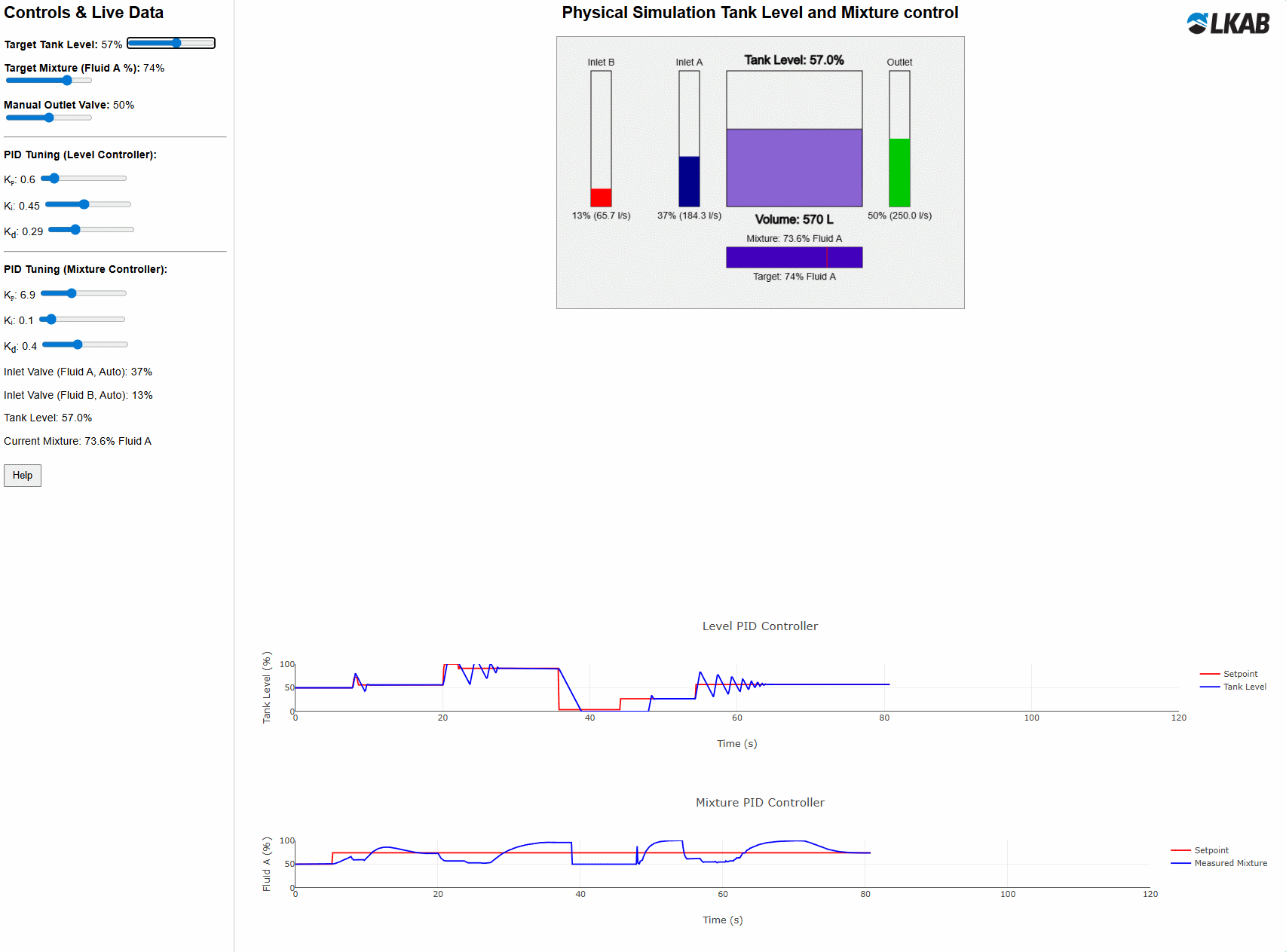Click the dark blue Inlet A valve bar

click(689, 182)
